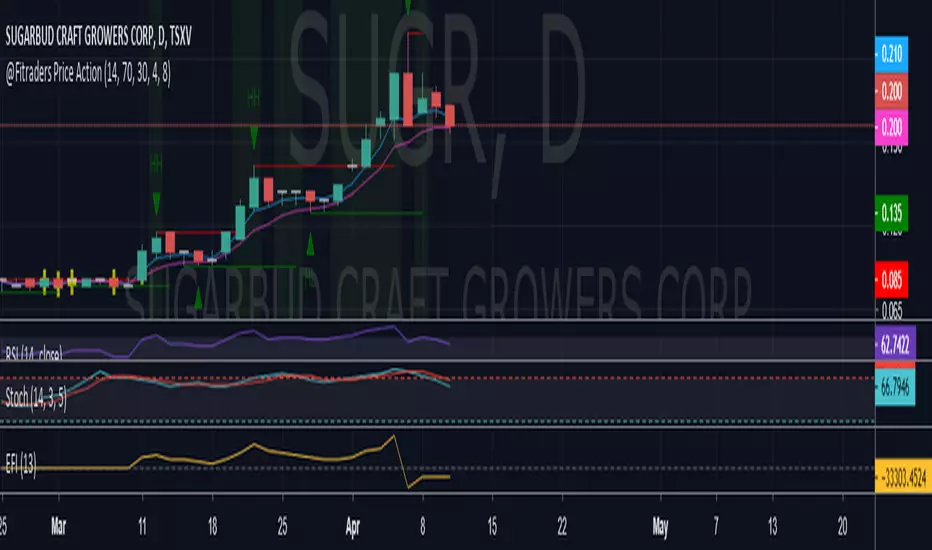Screen dimensions: 932x550
Task: Click the 11 date label on time axis
Action: tap(143, 526)
